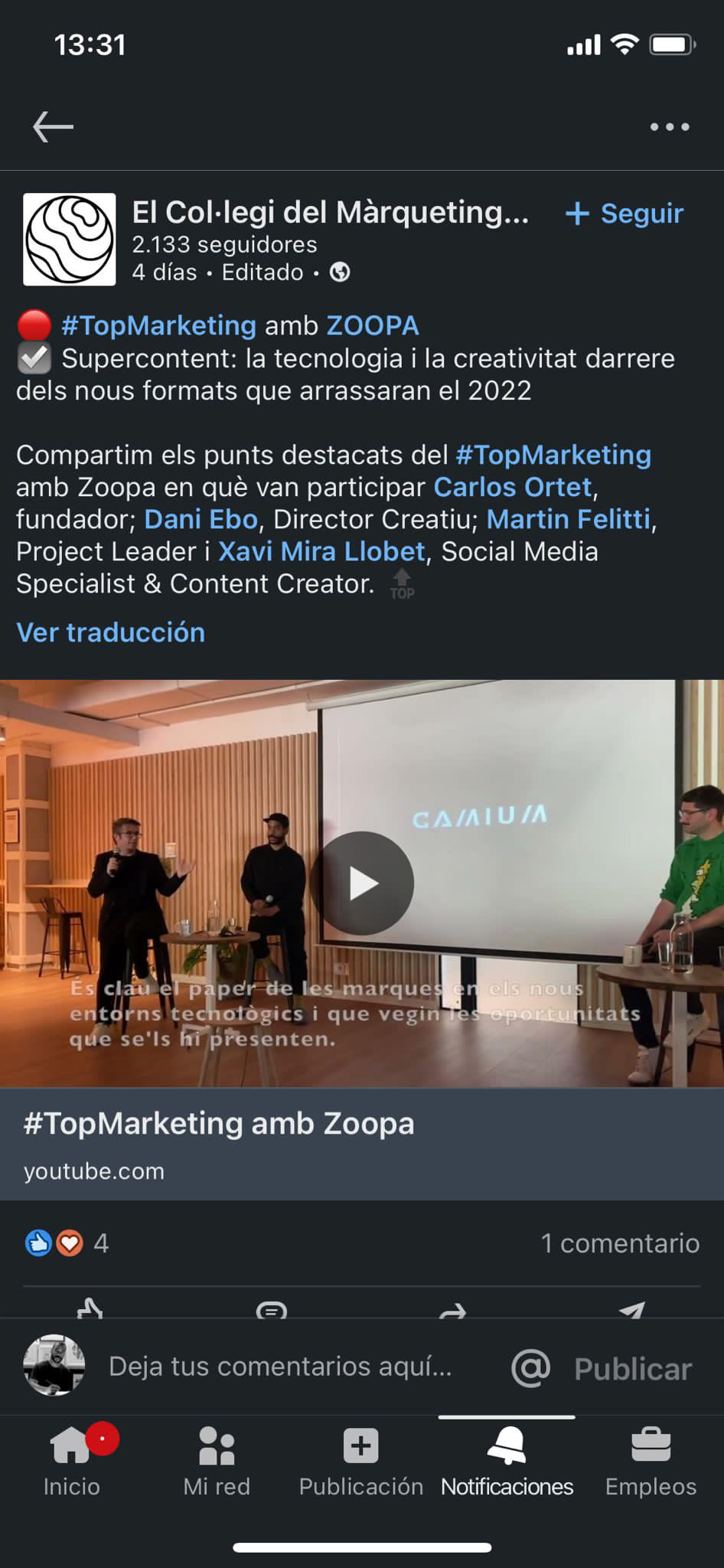The height and width of the screenshot is (1568, 724).
Task: View reactions via the like and heart icons
Action: click(x=54, y=1243)
